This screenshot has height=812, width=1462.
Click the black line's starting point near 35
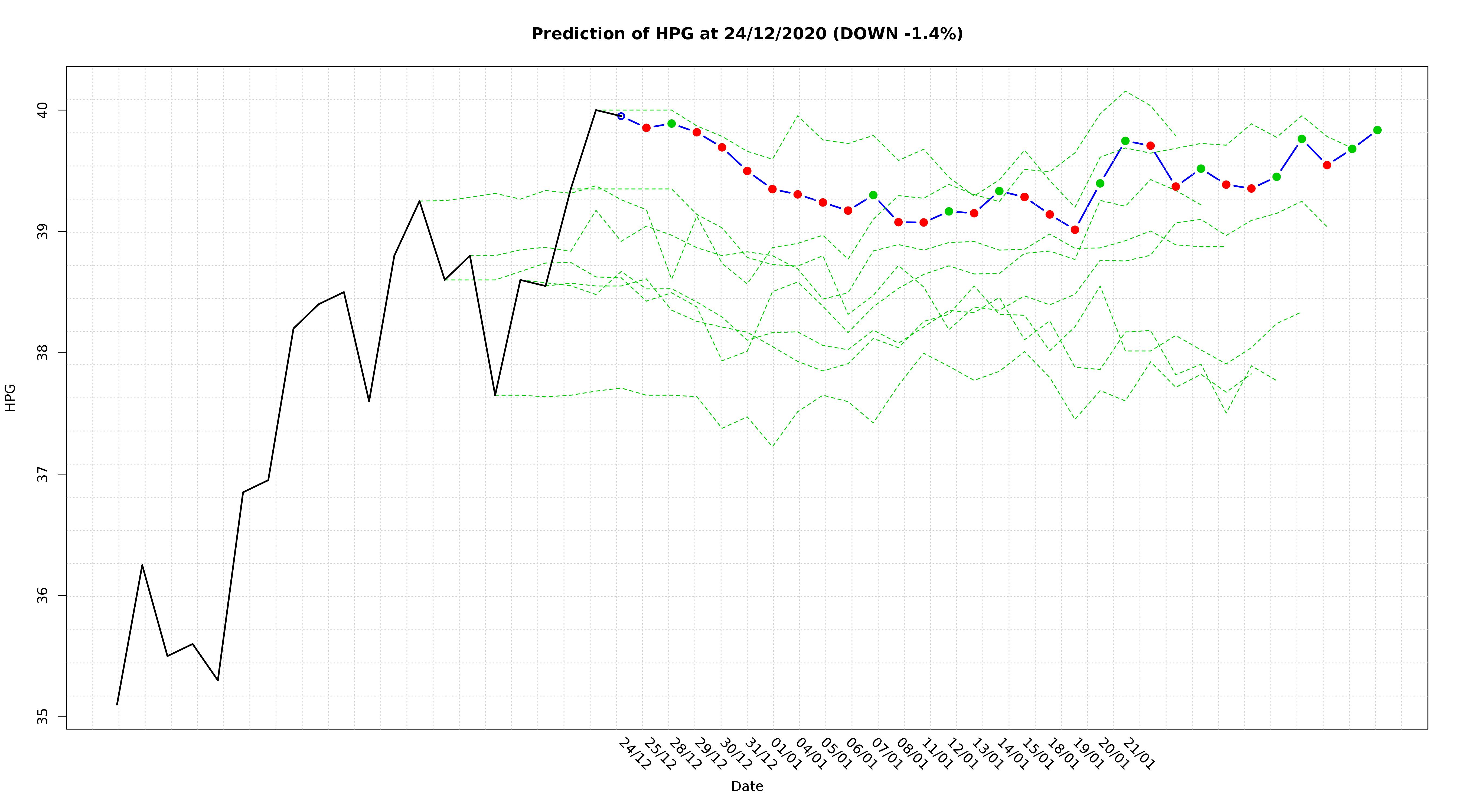[x=117, y=704]
